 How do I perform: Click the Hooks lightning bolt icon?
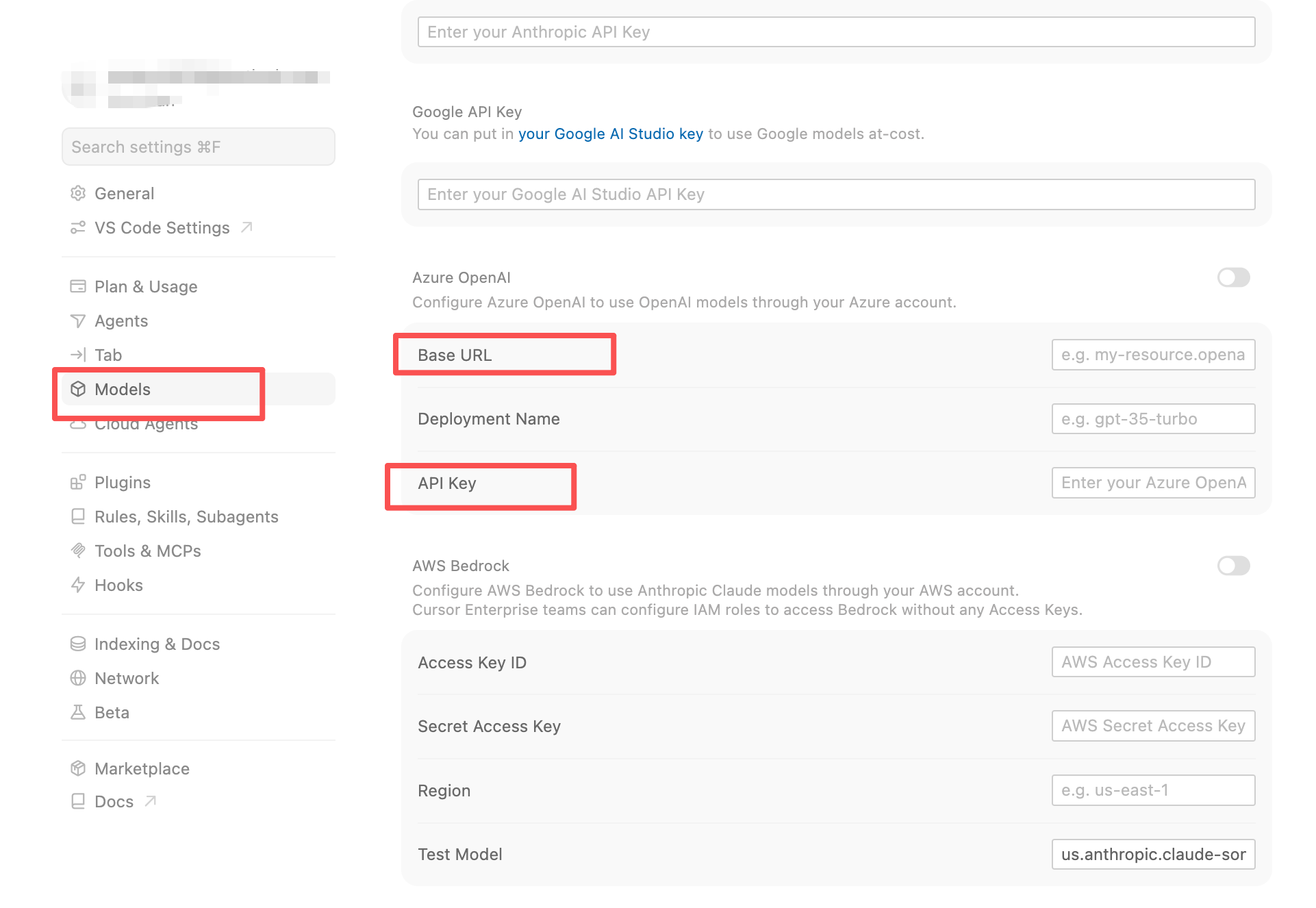(x=78, y=585)
